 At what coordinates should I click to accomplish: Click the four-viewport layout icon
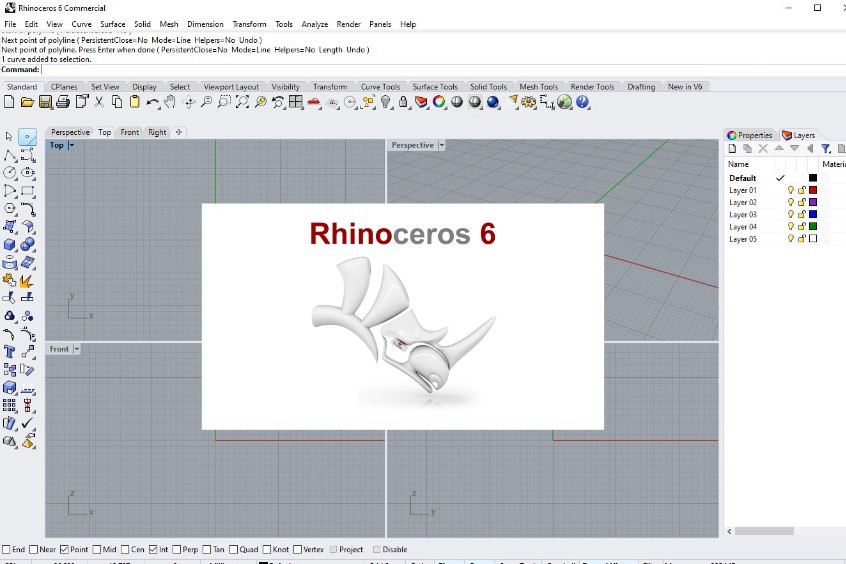click(296, 102)
